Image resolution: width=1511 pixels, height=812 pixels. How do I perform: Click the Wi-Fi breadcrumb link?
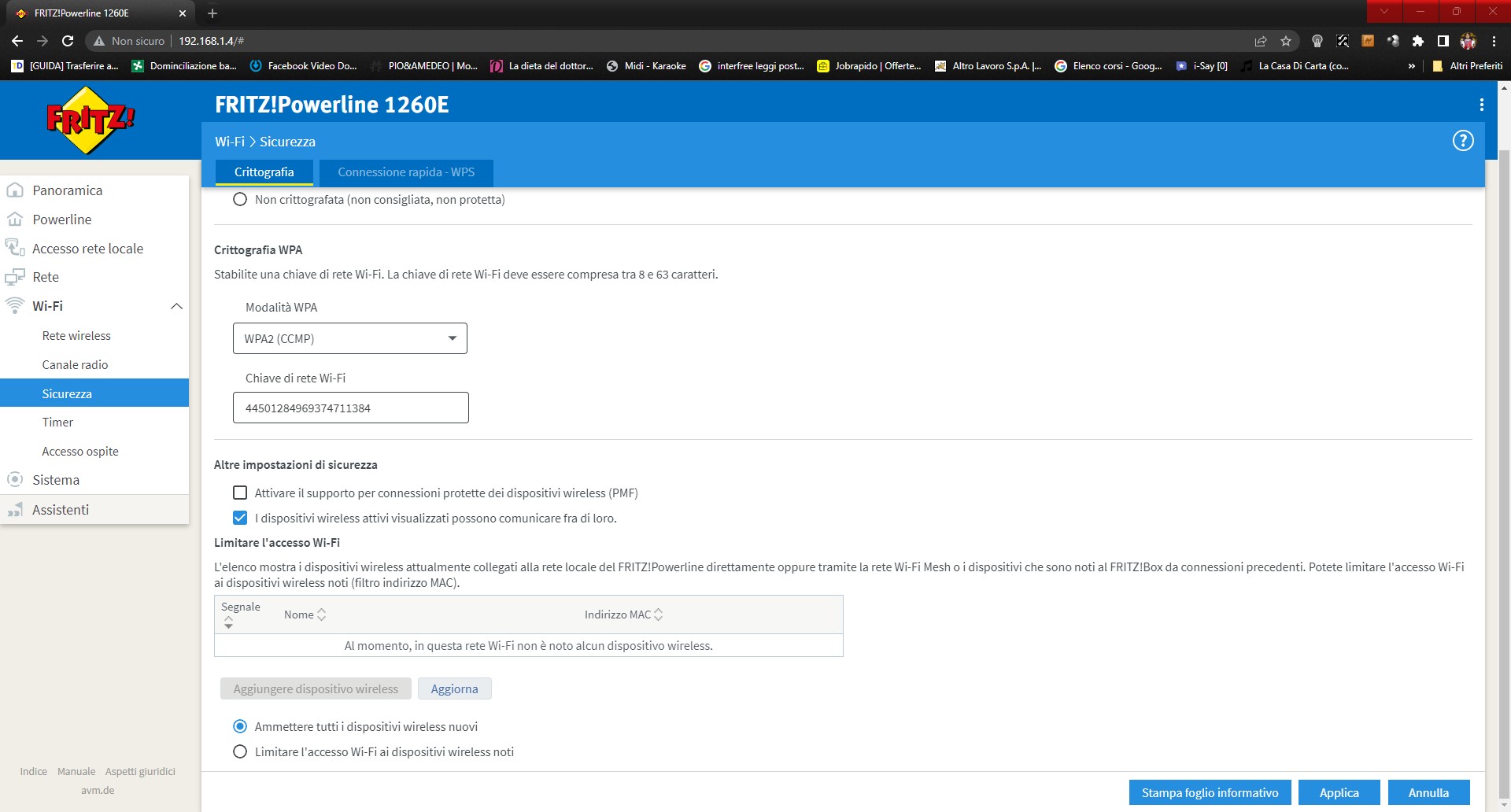[230, 142]
